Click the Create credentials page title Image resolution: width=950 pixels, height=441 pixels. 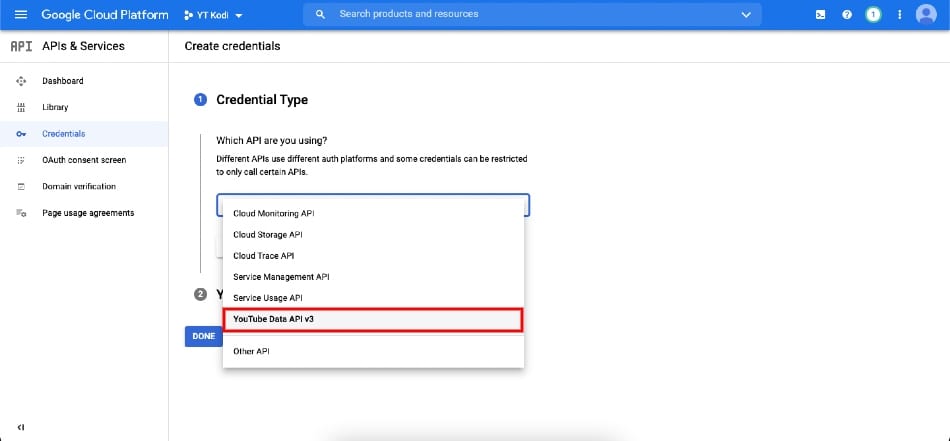[x=232, y=46]
